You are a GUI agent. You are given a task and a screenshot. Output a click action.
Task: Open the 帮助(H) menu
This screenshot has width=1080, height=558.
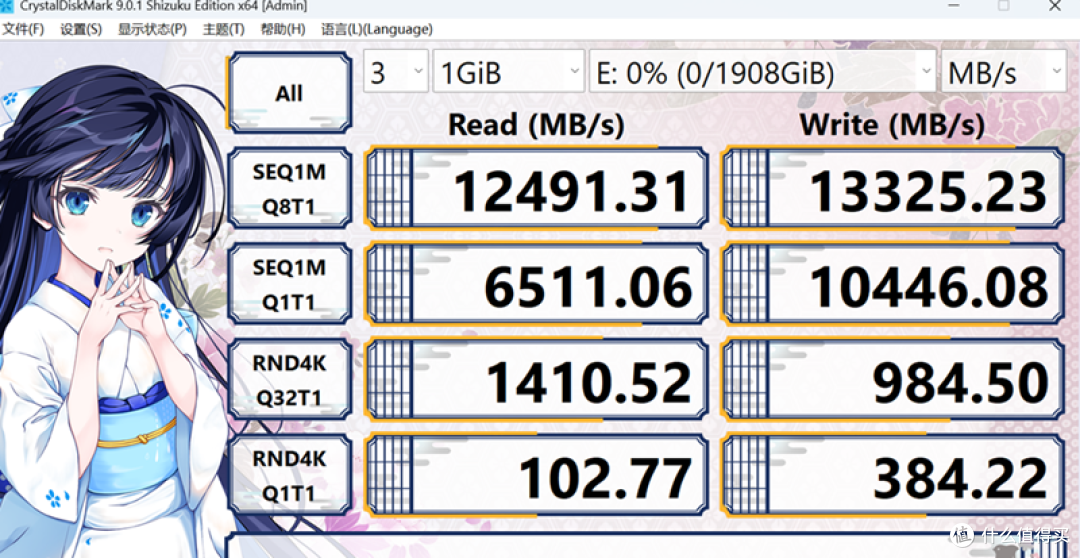(282, 30)
